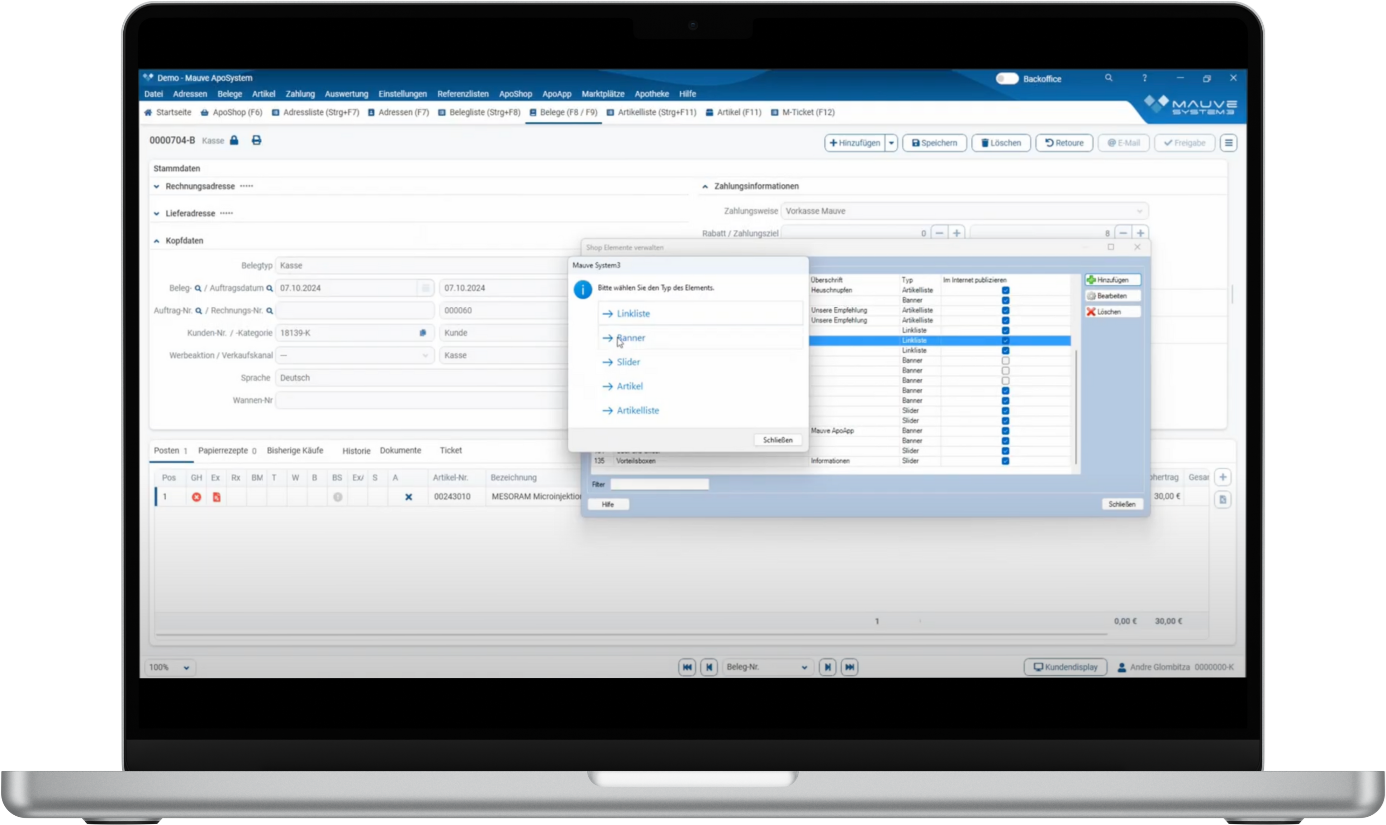Toggle the Backoffice switch
This screenshot has height=825, width=1386.
pos(1006,78)
